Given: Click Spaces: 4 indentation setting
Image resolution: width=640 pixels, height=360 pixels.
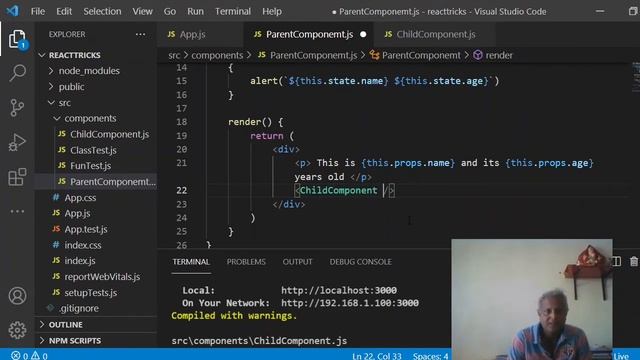Looking at the screenshot, I should tap(430, 356).
